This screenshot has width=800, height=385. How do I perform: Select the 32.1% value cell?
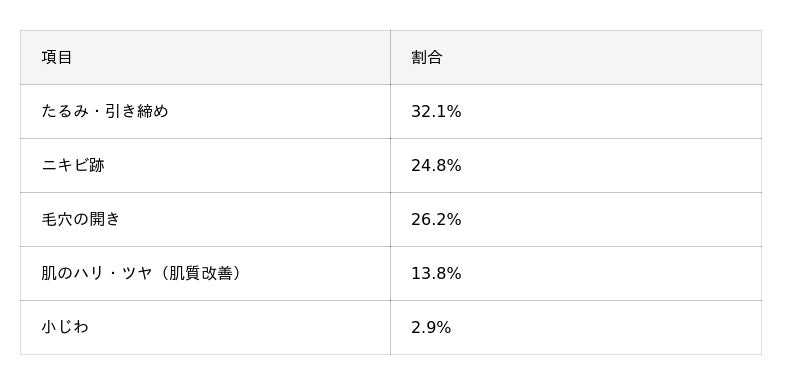[x=576, y=112]
